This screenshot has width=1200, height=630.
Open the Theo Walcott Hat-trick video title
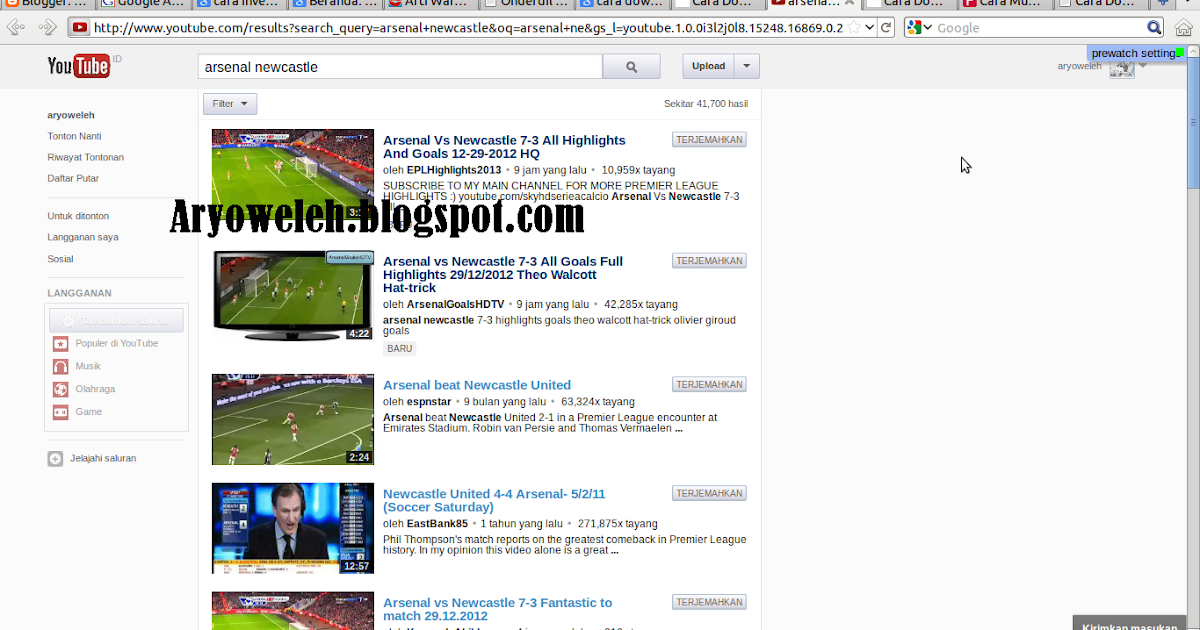pyautogui.click(x=503, y=274)
